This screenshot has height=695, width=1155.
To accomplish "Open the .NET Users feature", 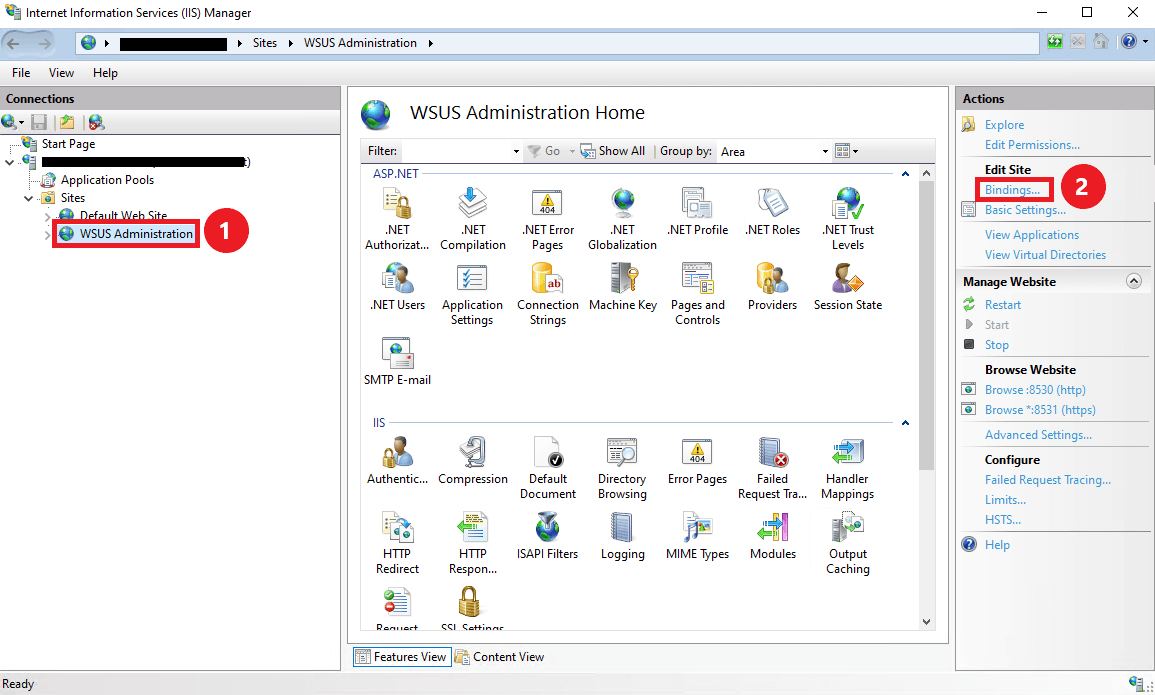I will (x=397, y=286).
